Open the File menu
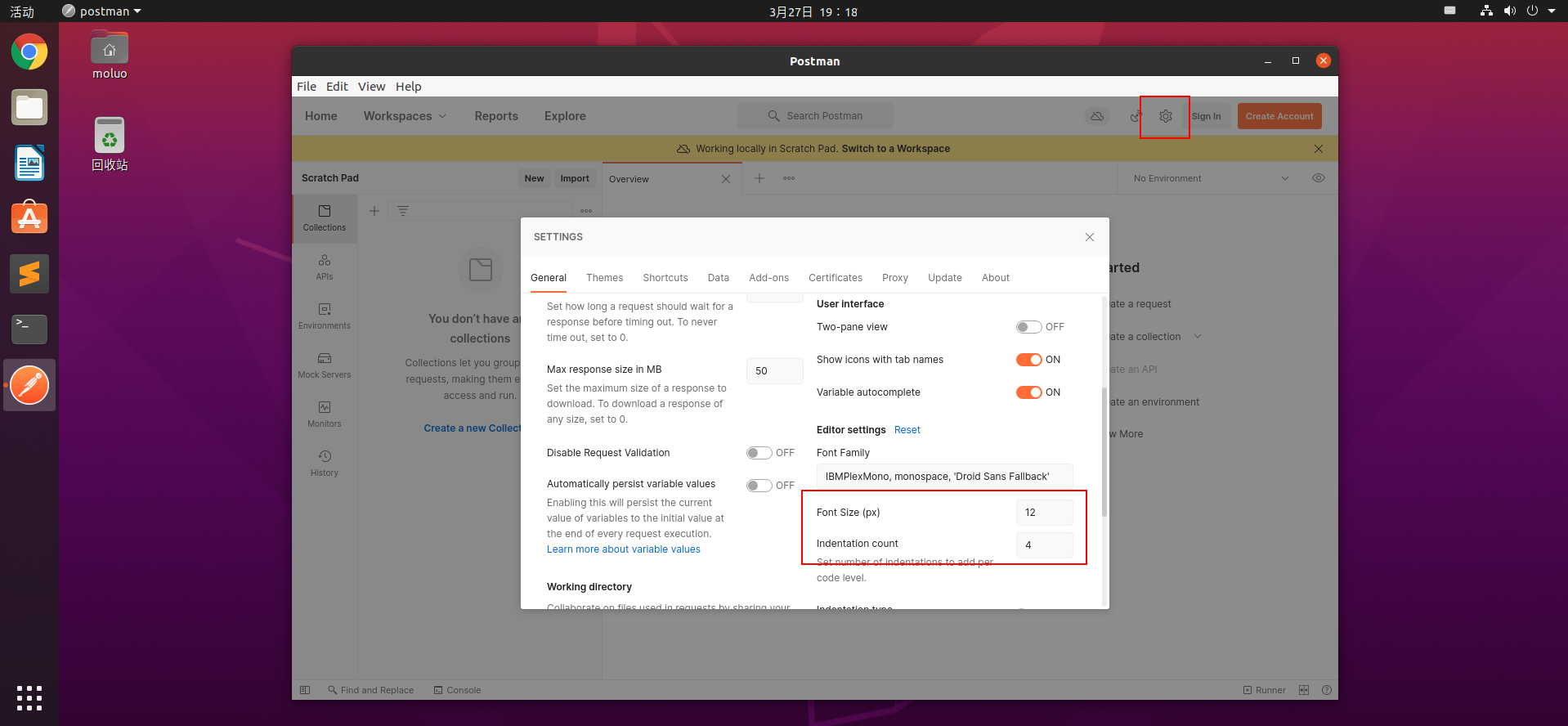The image size is (1568, 726). tap(307, 87)
